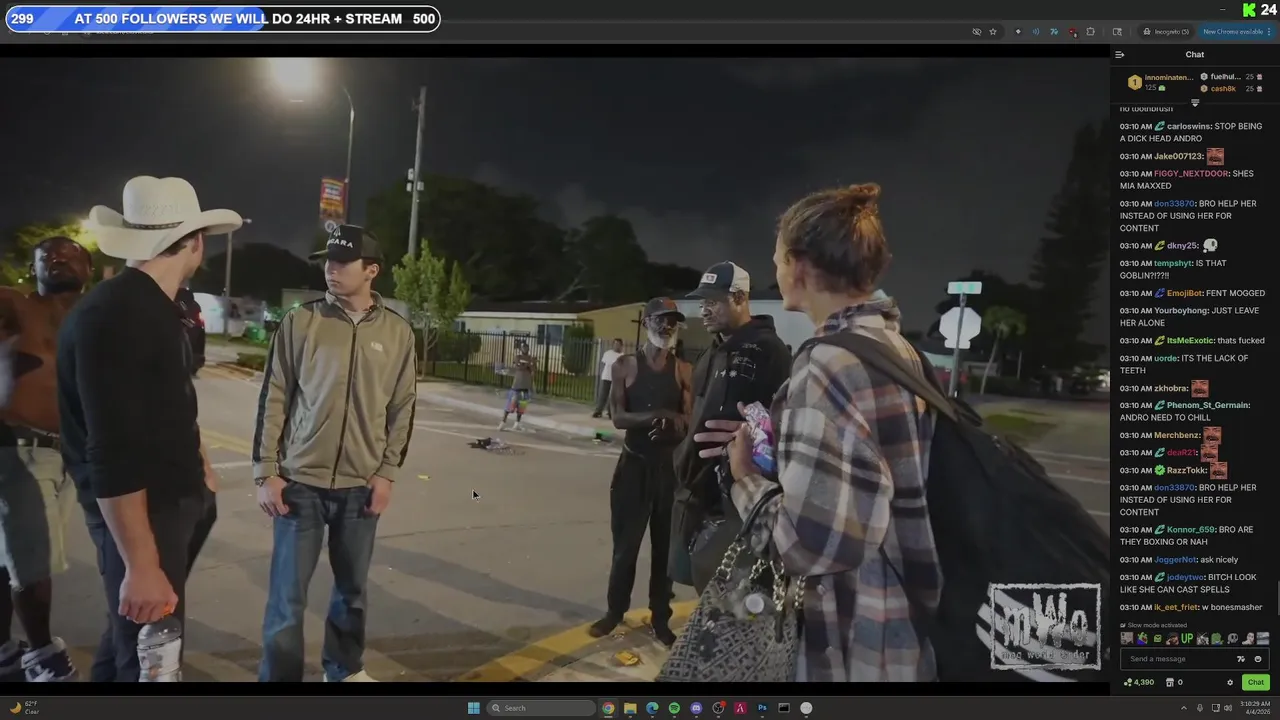Image resolution: width=1280 pixels, height=720 pixels.
Task: Open Microsoft Edge from the taskbar
Action: click(652, 708)
